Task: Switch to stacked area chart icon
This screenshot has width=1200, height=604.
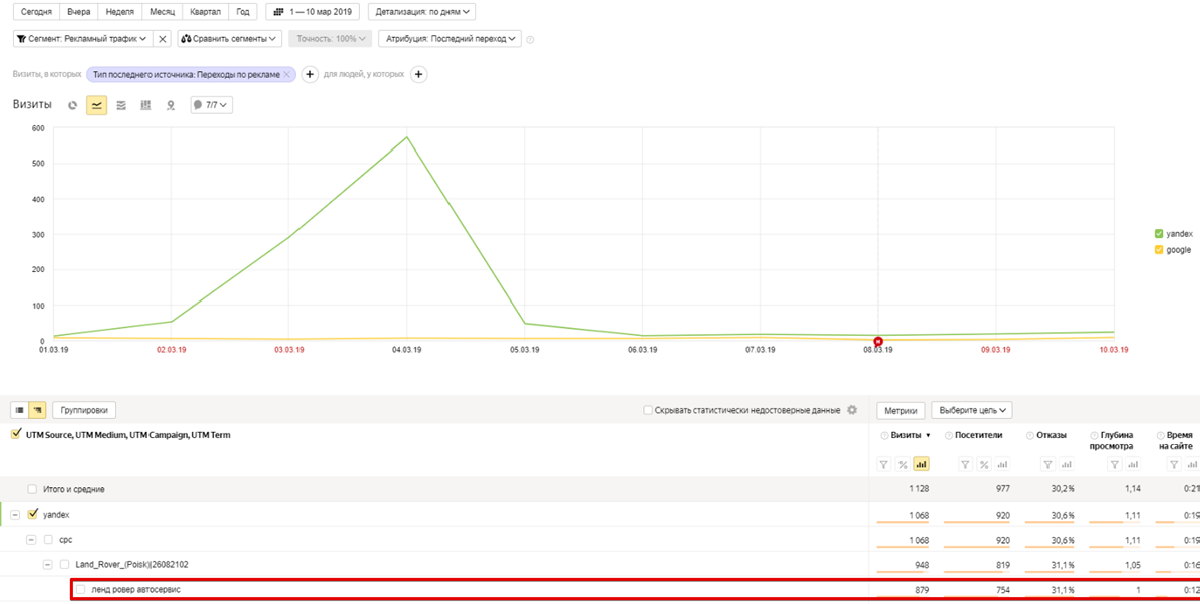Action: pyautogui.click(x=121, y=105)
